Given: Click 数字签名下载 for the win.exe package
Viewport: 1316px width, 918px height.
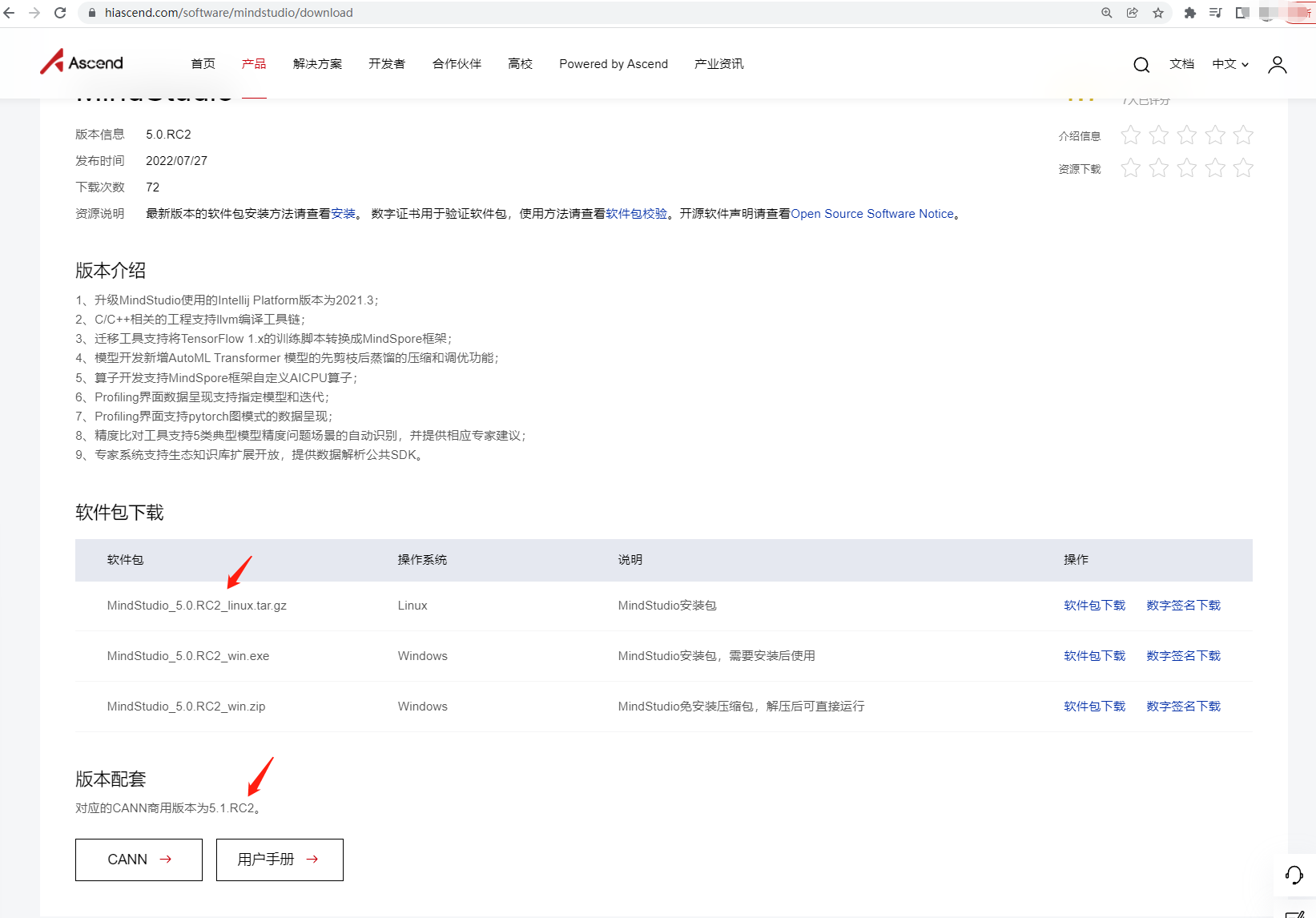Looking at the screenshot, I should pos(1184,656).
